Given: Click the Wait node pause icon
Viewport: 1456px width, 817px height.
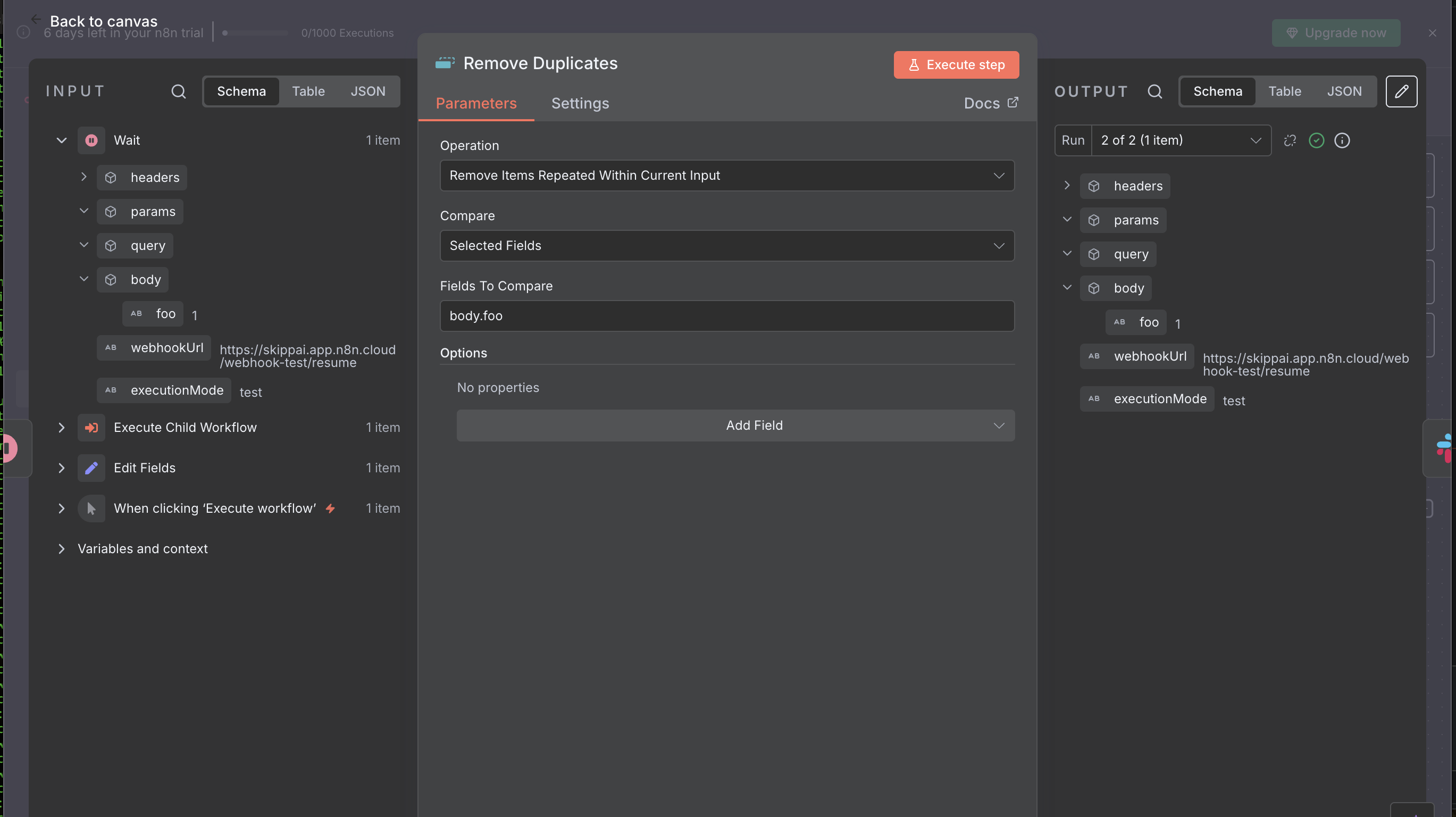Looking at the screenshot, I should [91, 140].
